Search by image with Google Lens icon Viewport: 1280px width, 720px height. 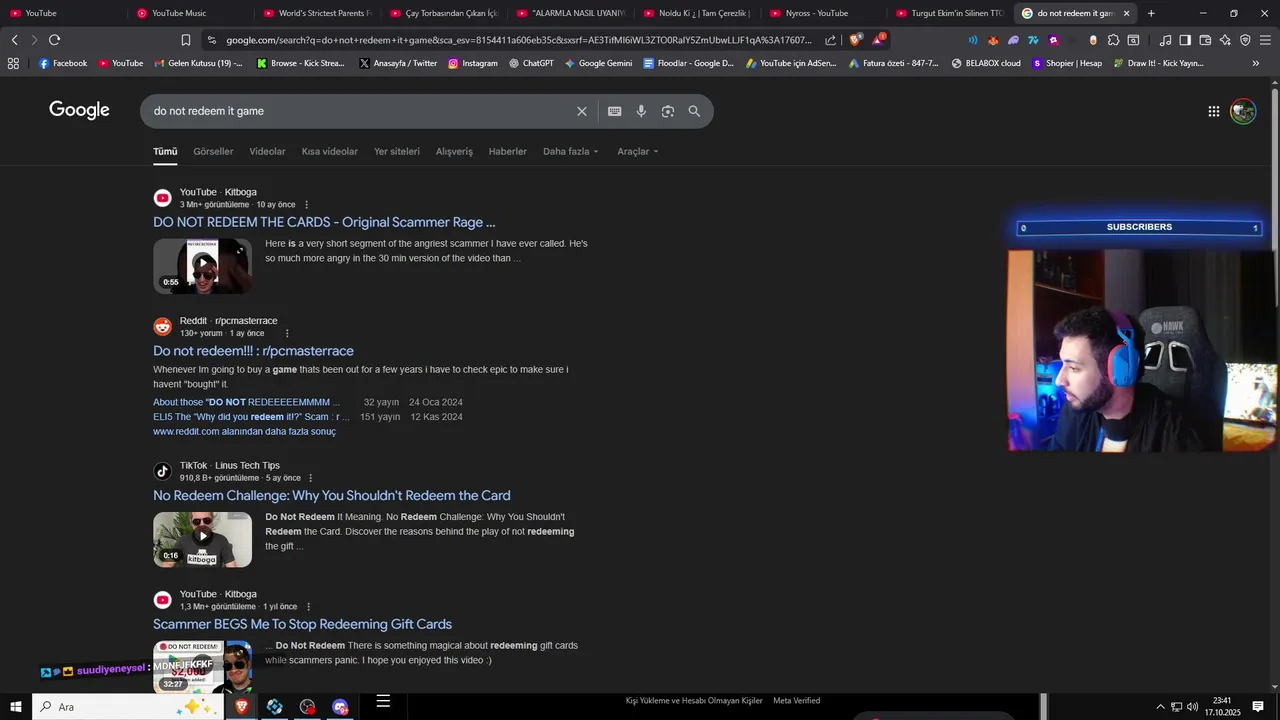(668, 111)
